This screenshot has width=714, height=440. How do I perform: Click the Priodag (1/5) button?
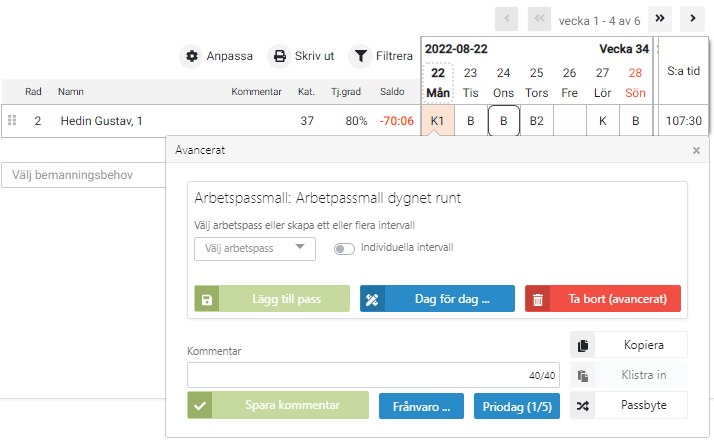coord(517,406)
